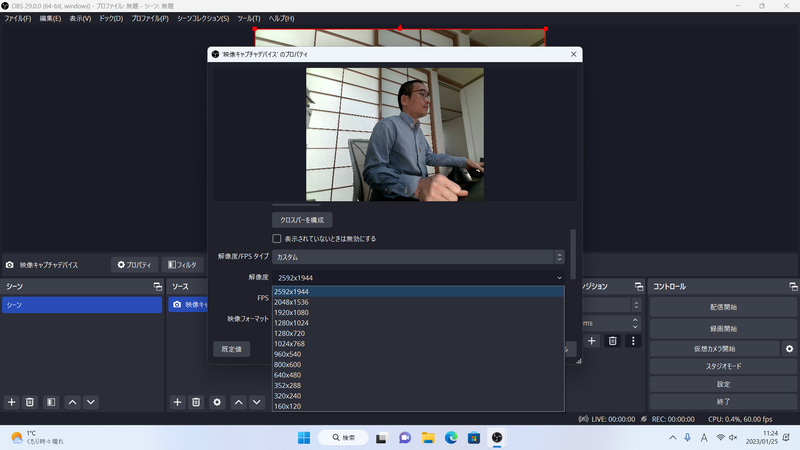
Task: Open Settings from Controls panel
Action: tap(723, 384)
